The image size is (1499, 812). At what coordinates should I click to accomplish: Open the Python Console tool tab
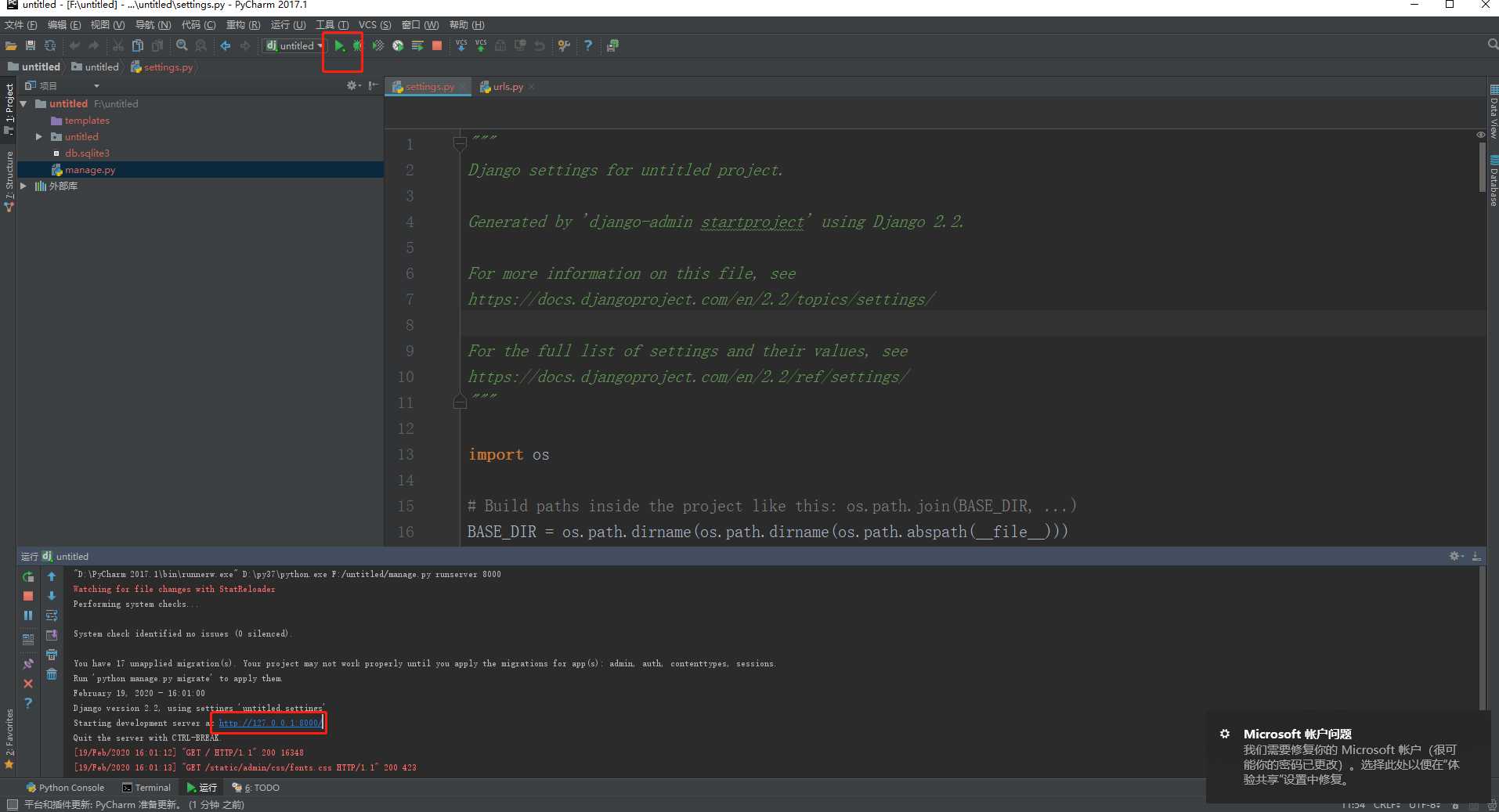click(x=65, y=788)
